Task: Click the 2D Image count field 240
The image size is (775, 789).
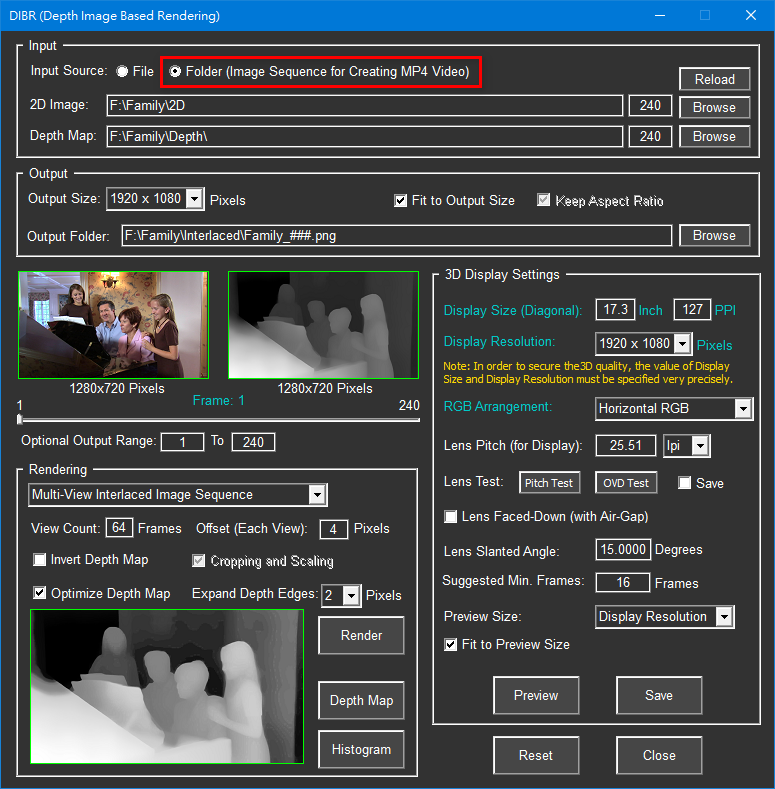Action: [650, 106]
